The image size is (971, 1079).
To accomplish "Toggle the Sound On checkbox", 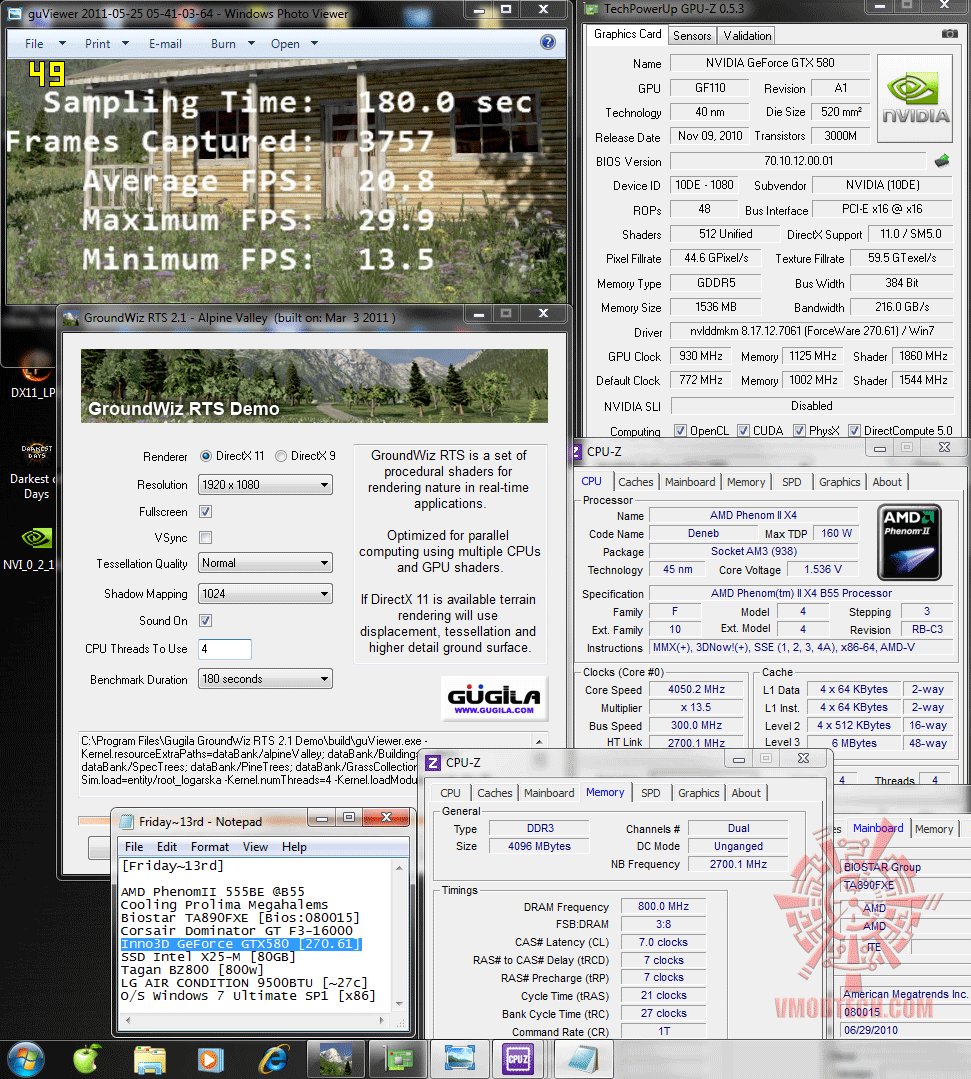I will [205, 621].
